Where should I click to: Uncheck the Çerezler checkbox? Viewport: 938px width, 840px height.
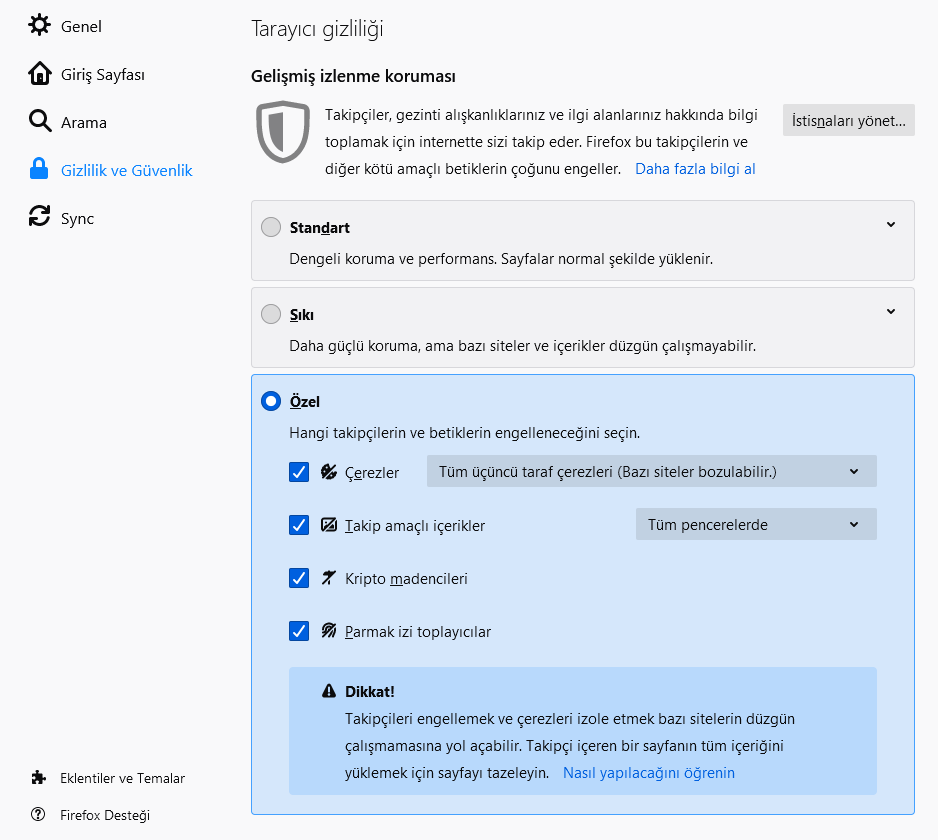(299, 472)
